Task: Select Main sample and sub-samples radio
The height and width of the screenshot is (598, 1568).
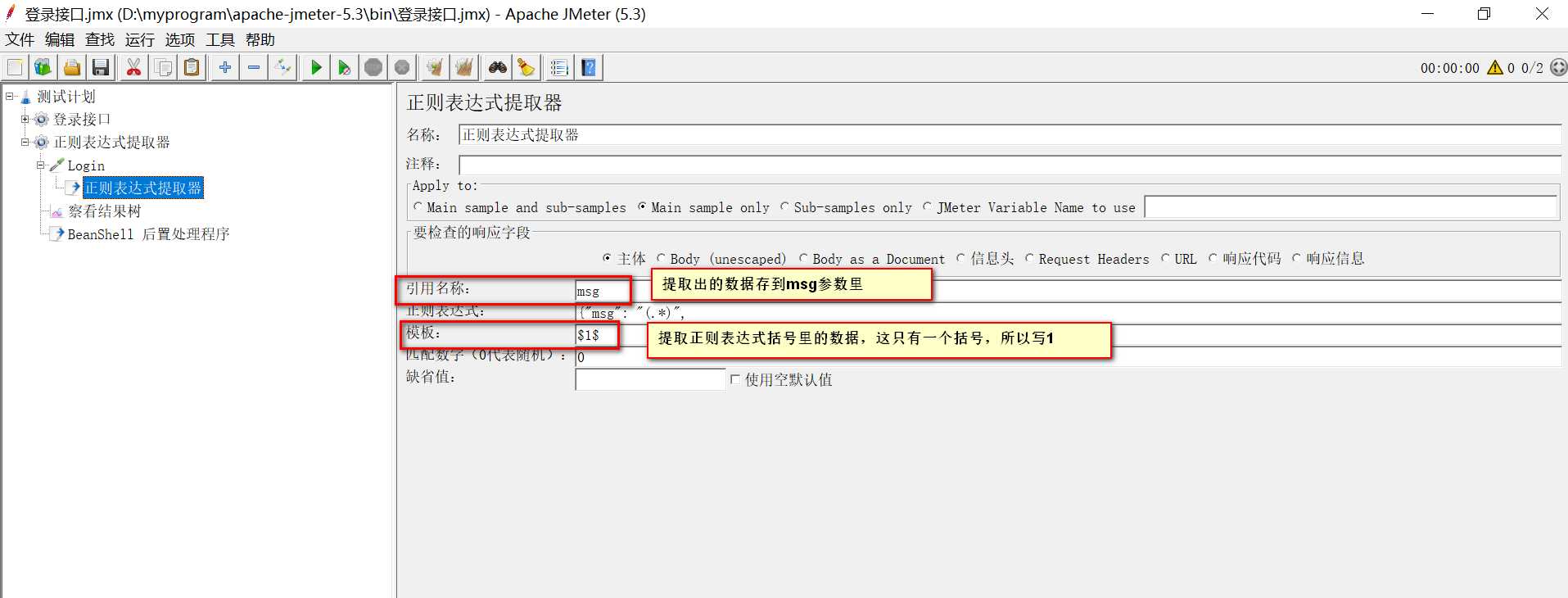Action: tap(418, 207)
